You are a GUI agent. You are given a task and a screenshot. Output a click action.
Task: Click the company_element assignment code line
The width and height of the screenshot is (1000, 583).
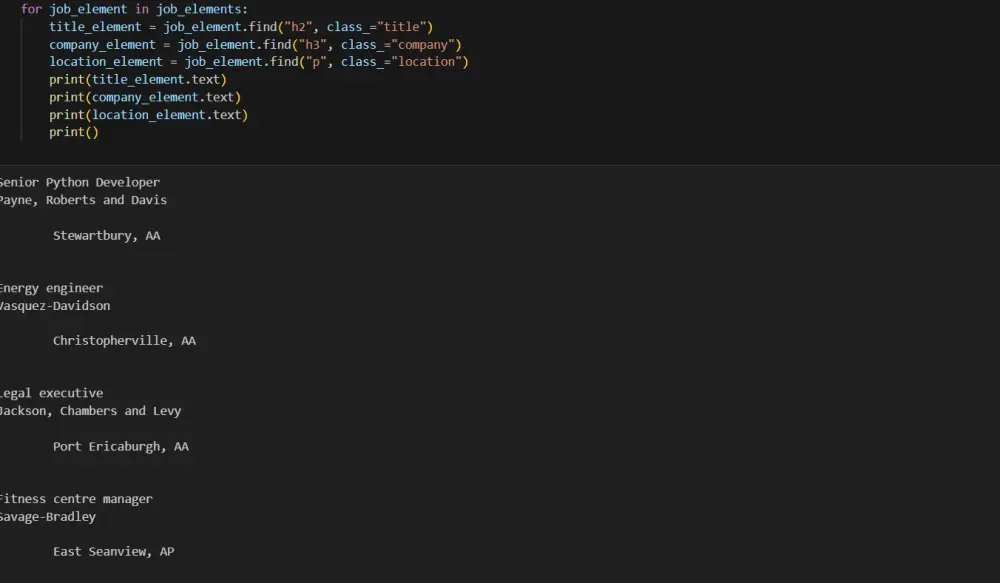255,45
